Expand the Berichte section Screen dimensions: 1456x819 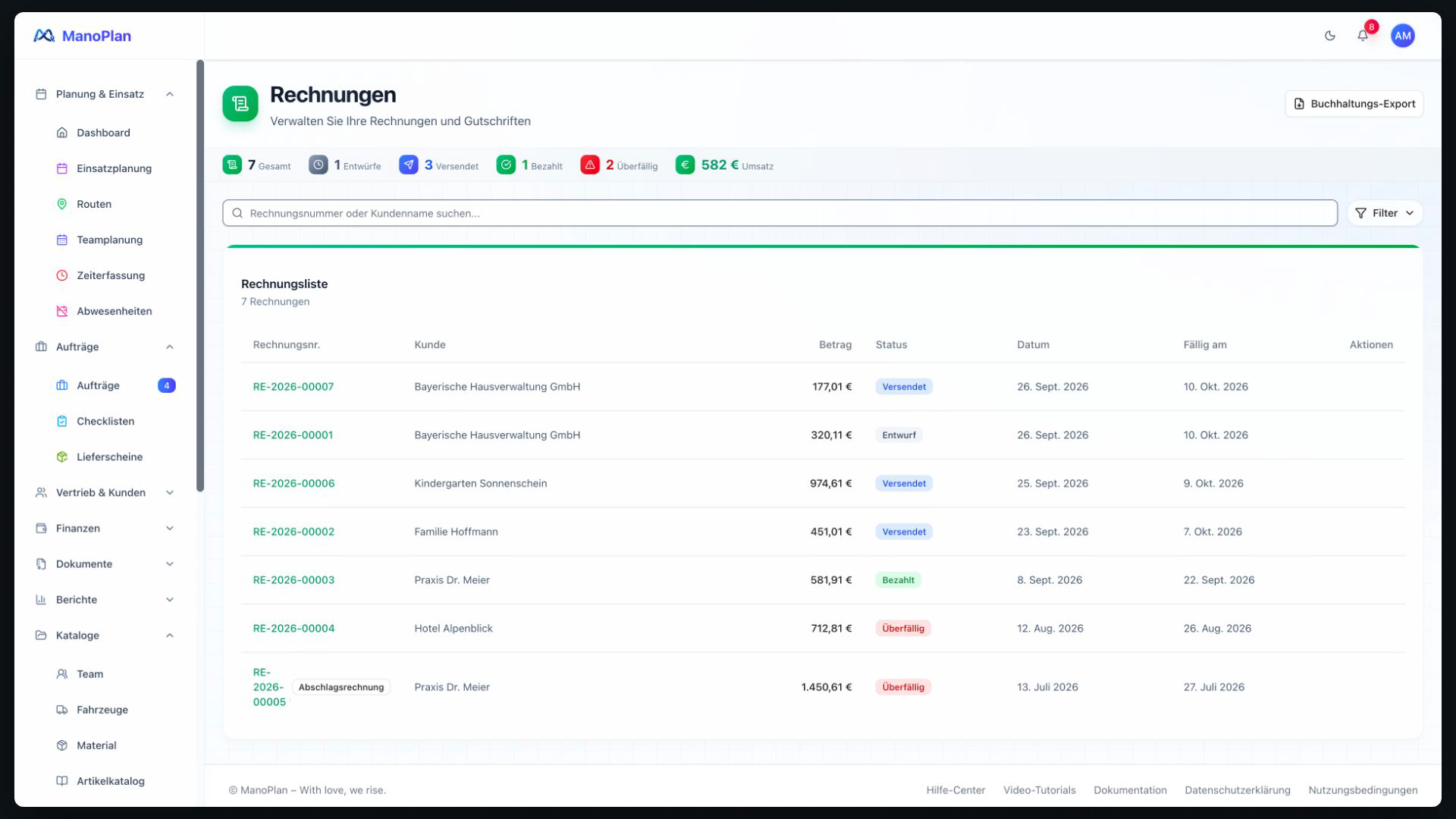[x=105, y=599]
